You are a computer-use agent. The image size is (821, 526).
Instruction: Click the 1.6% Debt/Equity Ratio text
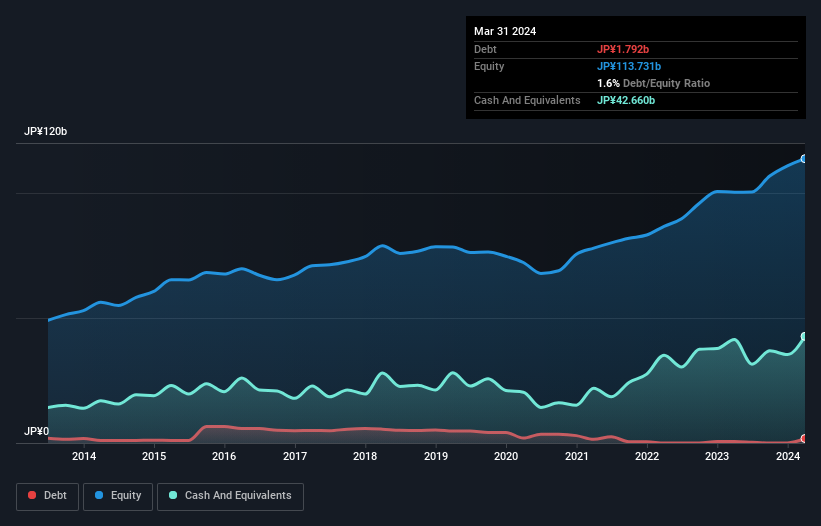coord(653,83)
